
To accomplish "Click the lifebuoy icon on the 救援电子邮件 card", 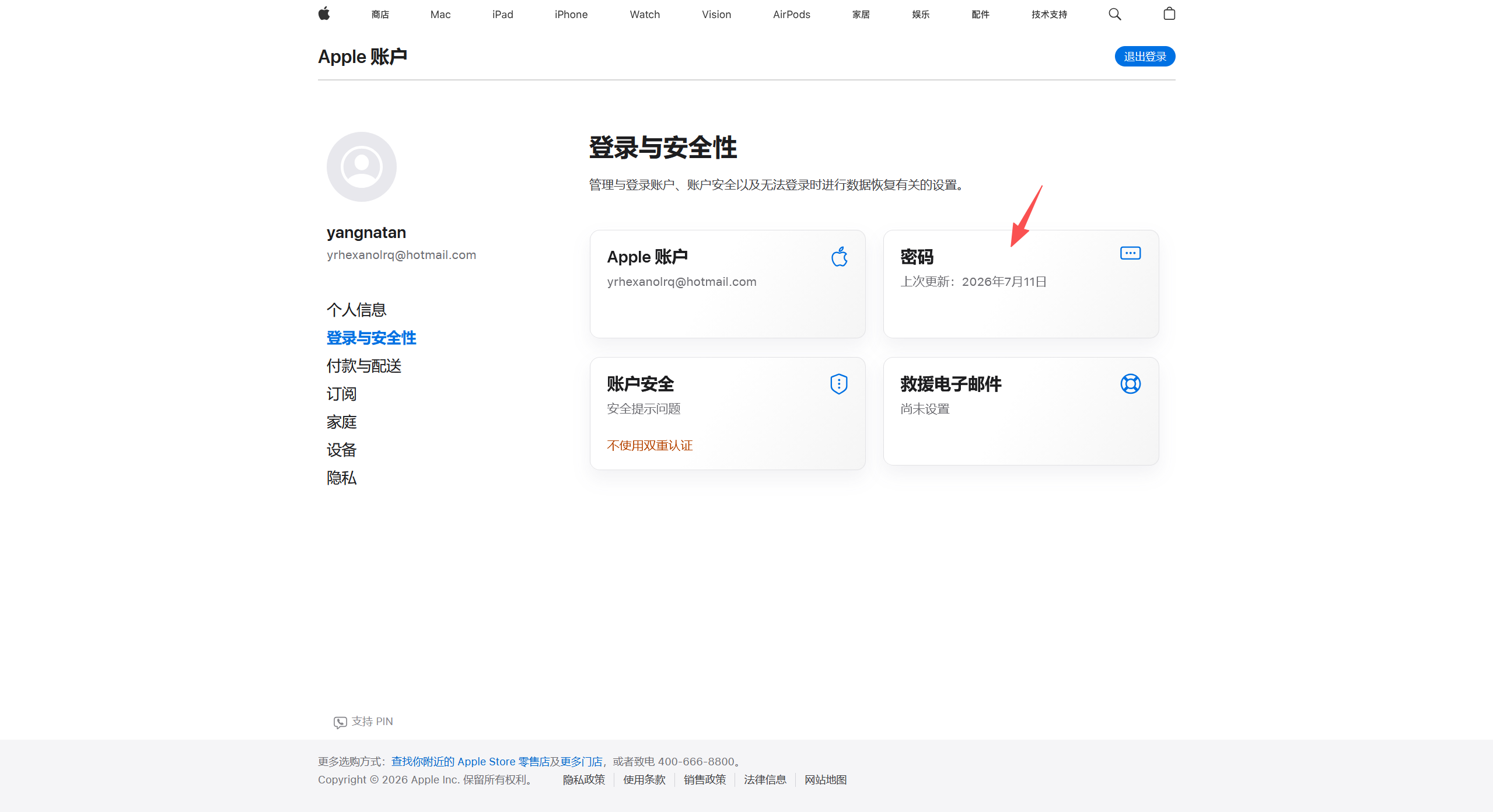I will point(1130,384).
